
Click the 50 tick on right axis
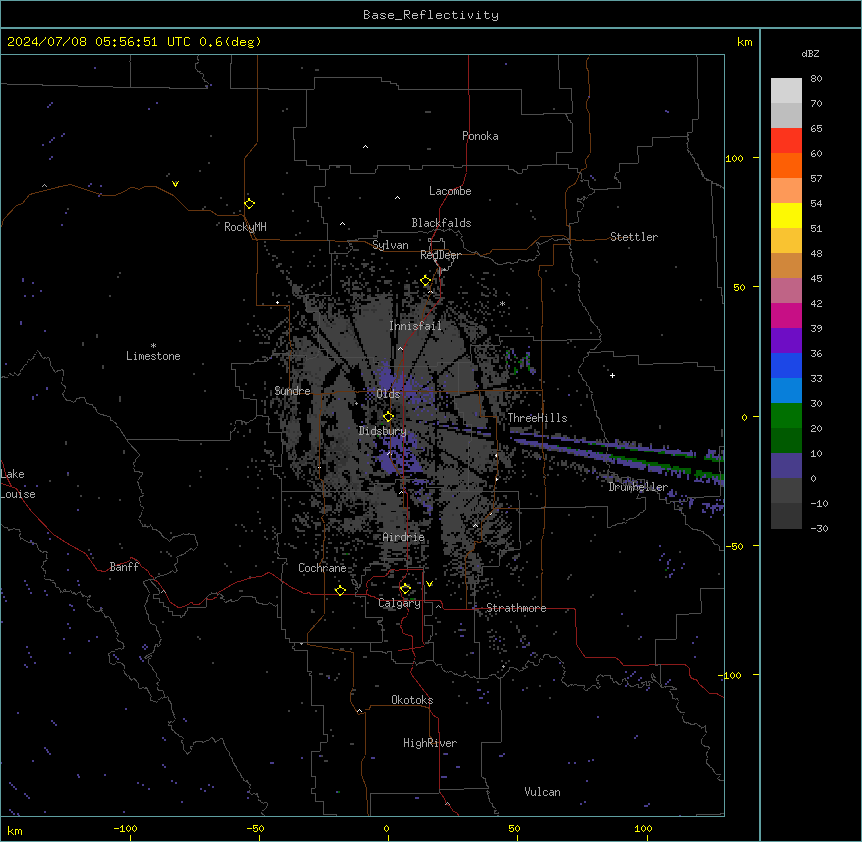739,287
